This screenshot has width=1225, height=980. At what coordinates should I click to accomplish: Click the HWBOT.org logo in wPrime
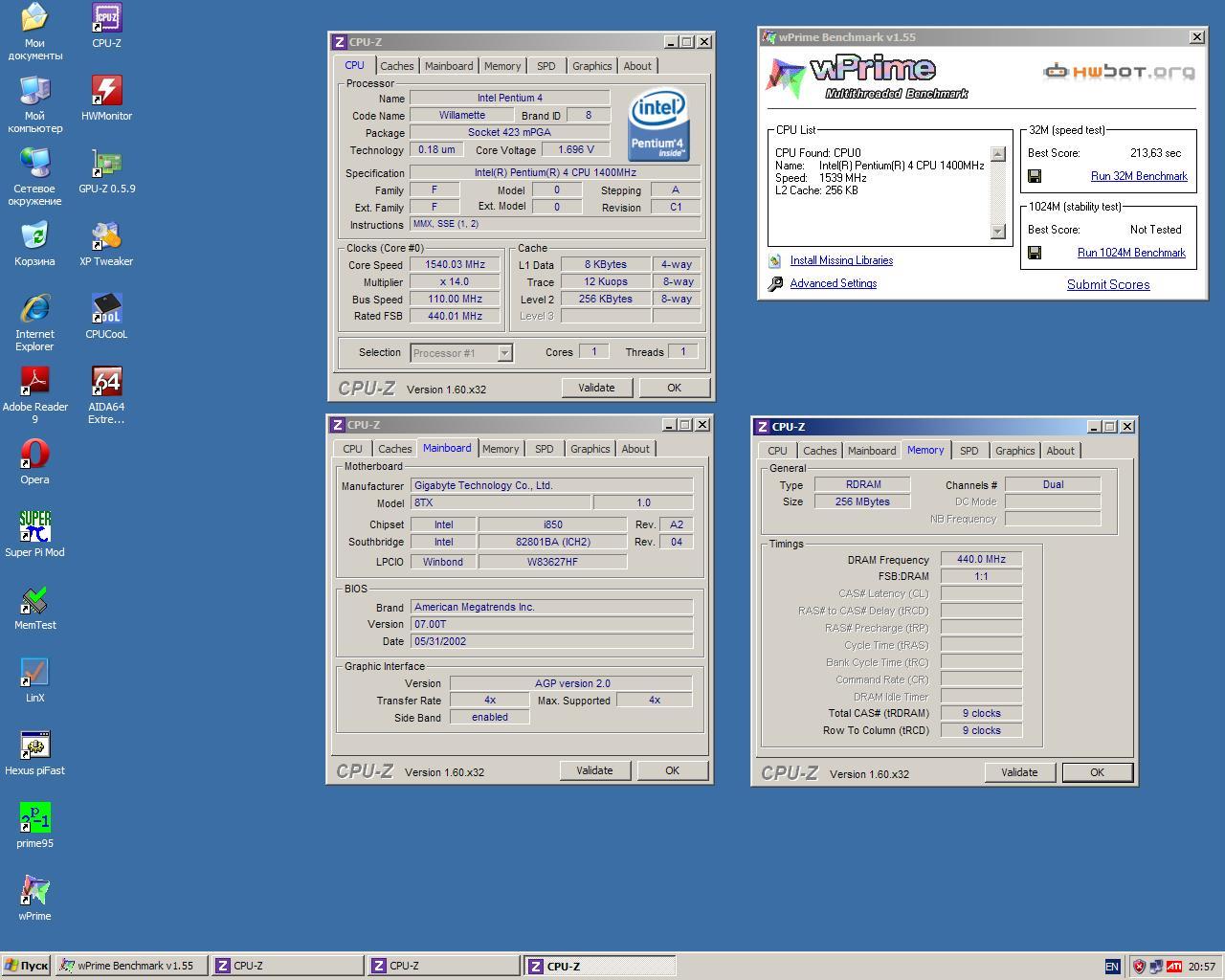[1118, 72]
